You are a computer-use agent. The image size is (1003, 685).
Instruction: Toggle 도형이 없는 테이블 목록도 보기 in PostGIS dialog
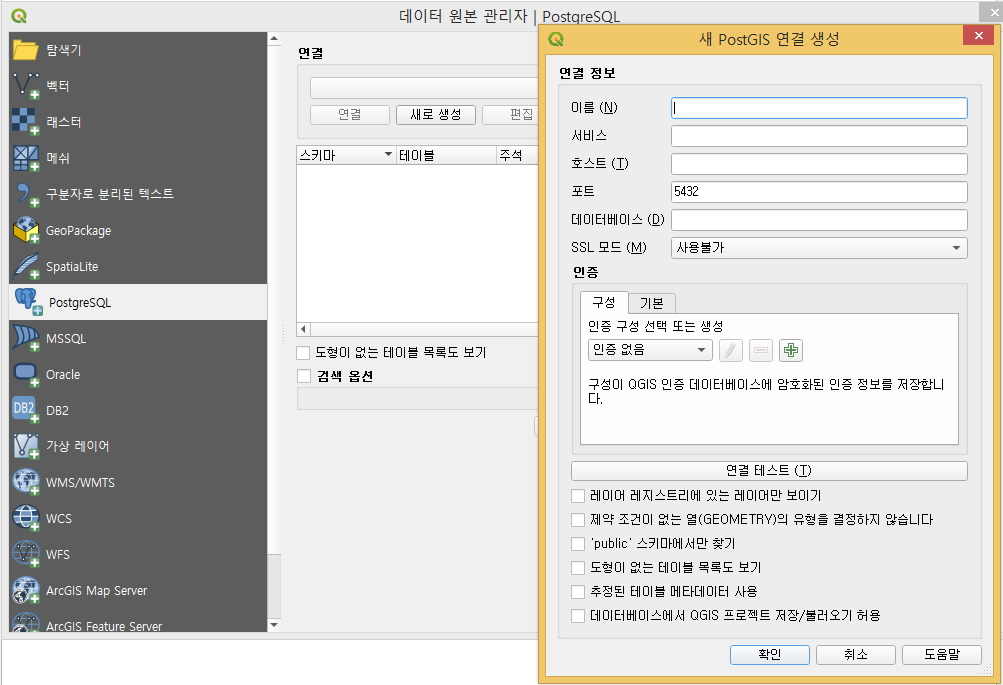tap(578, 567)
